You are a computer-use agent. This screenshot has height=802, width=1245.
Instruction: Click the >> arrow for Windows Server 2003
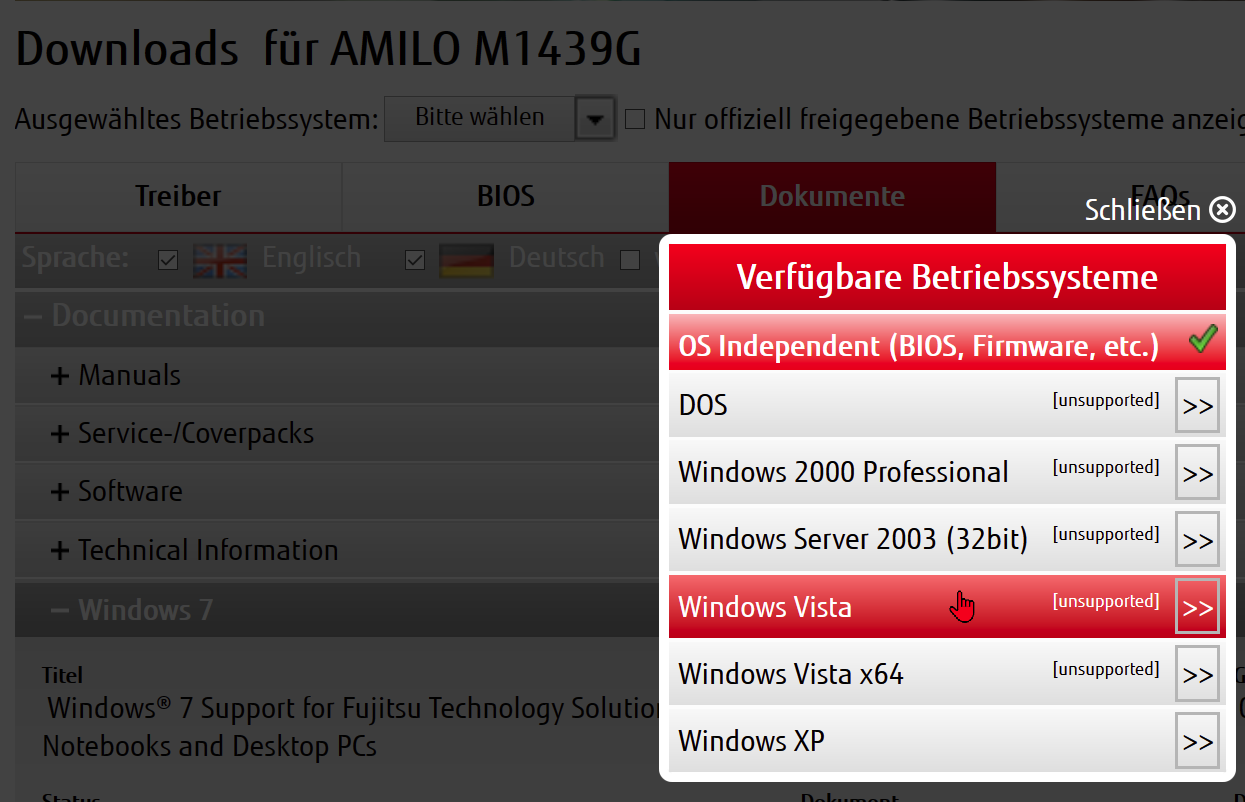1197,539
